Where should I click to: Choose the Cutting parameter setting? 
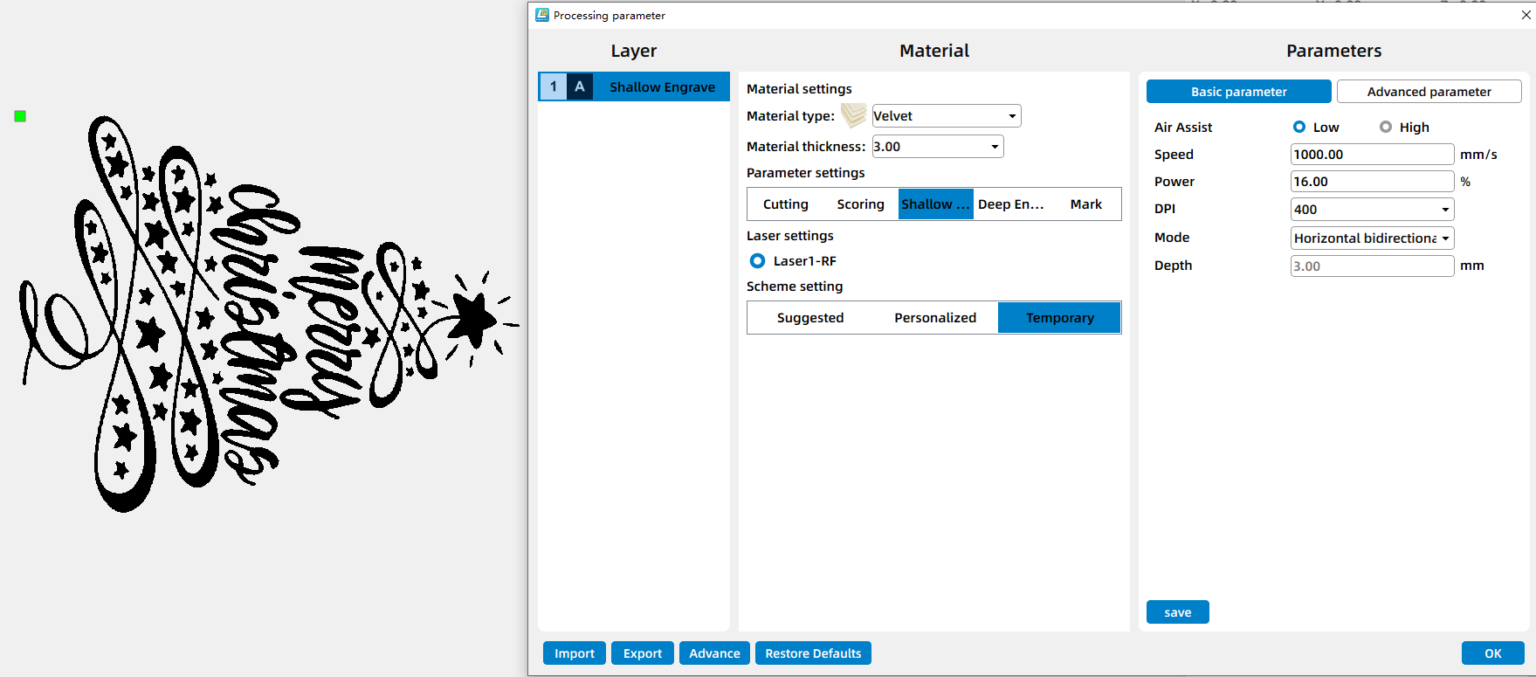[x=785, y=204]
